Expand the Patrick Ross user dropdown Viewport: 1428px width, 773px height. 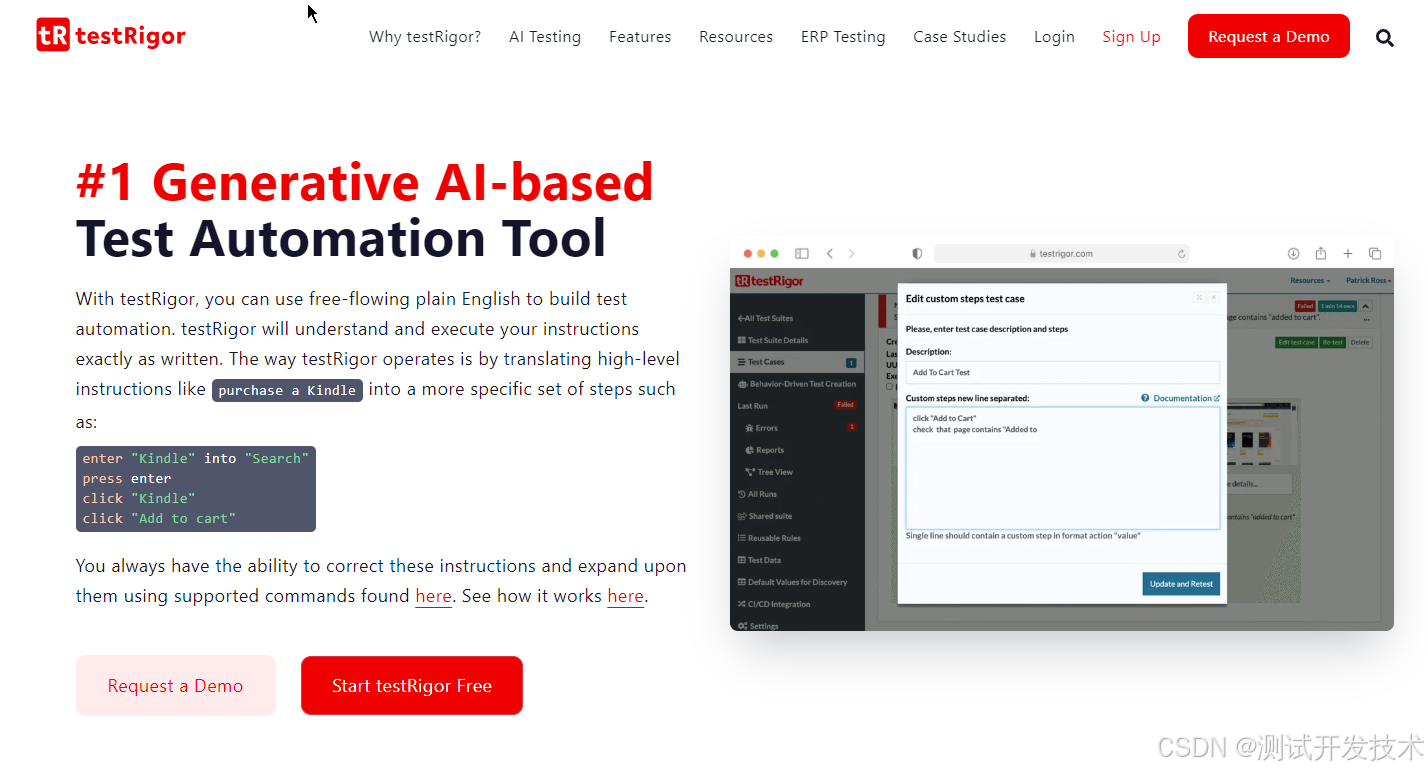click(1367, 281)
